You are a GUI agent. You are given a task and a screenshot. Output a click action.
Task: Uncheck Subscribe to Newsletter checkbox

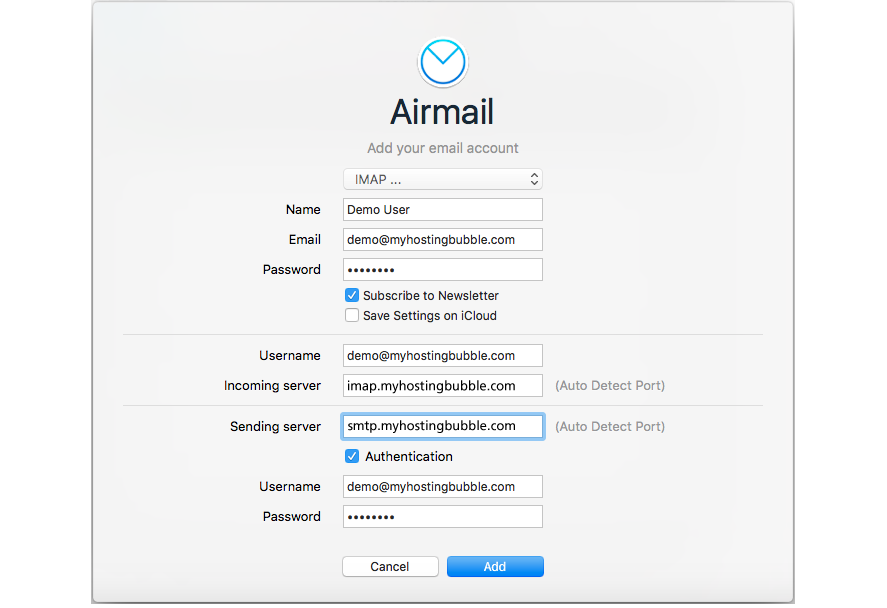(352, 295)
